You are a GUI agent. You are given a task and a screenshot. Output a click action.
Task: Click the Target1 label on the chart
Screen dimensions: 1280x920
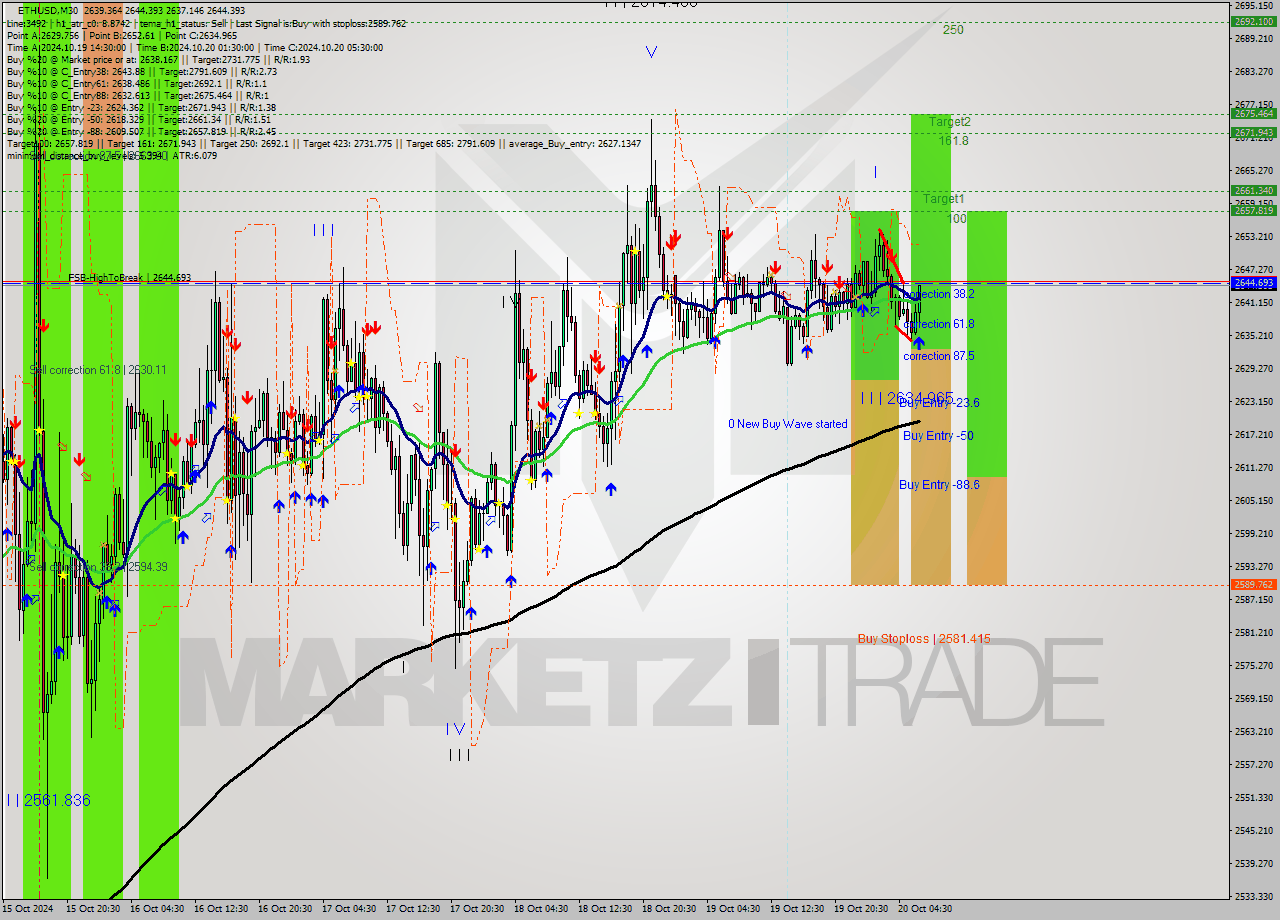[x=943, y=199]
